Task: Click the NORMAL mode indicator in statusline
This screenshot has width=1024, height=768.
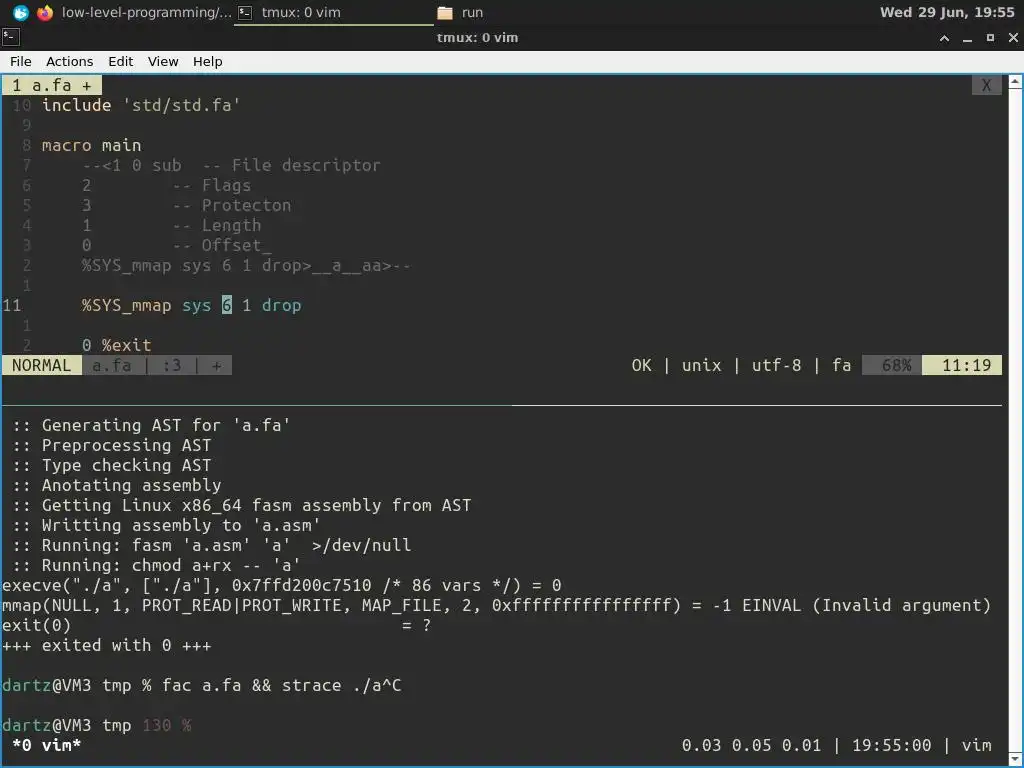Action: tap(42, 365)
